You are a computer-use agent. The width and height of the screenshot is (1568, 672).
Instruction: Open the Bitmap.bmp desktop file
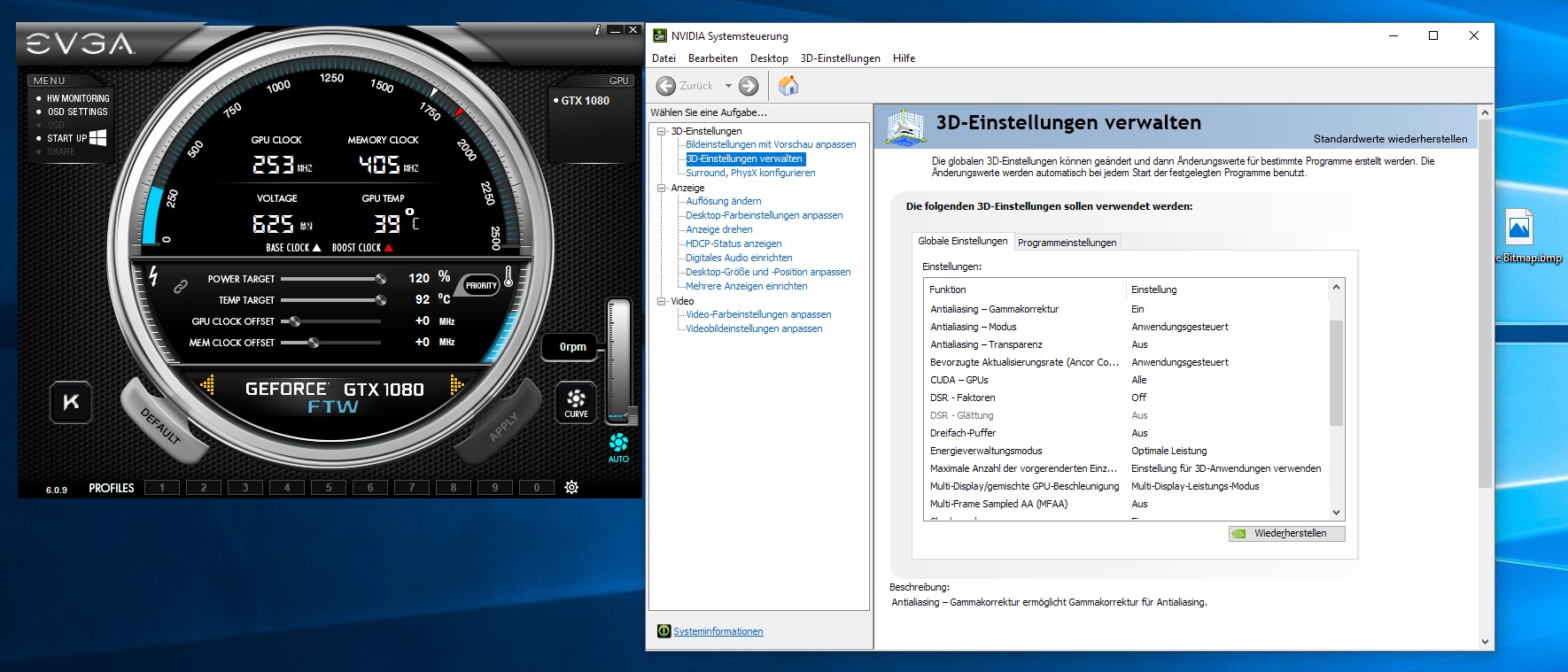(x=1519, y=236)
